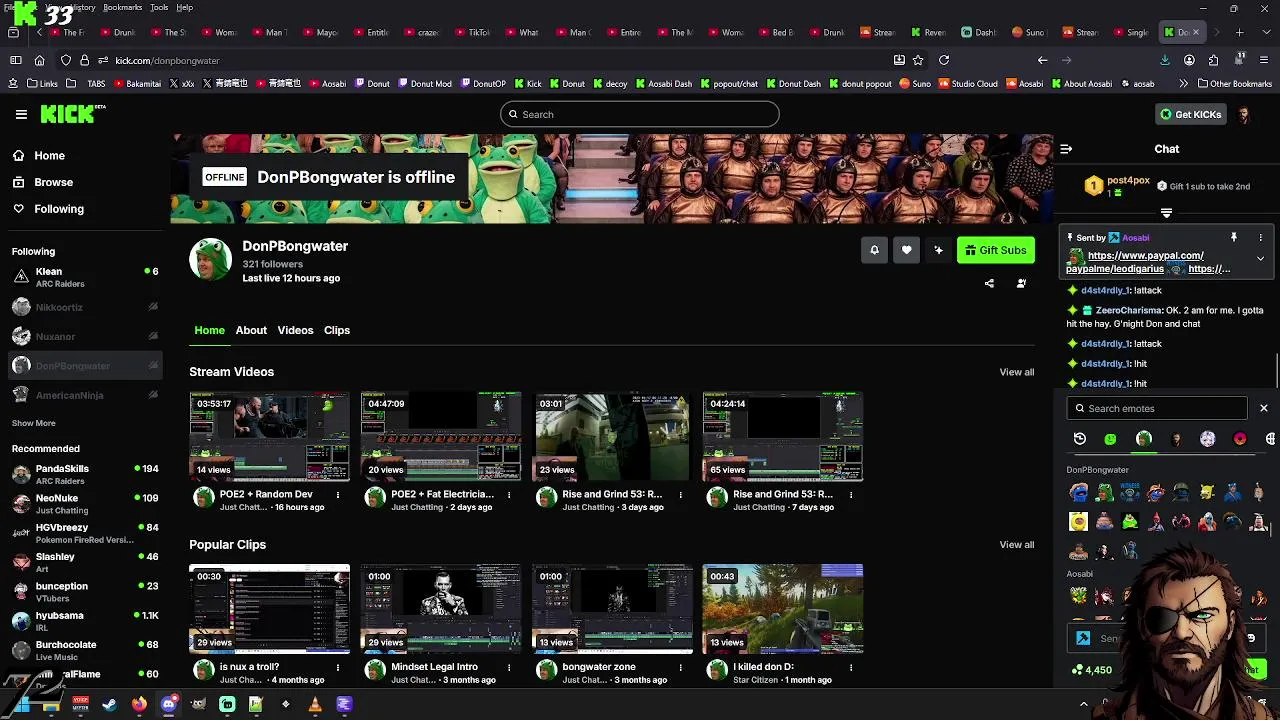This screenshot has height=720, width=1280.
Task: Open PandaSkills in Recommended list
Action: (x=85, y=474)
